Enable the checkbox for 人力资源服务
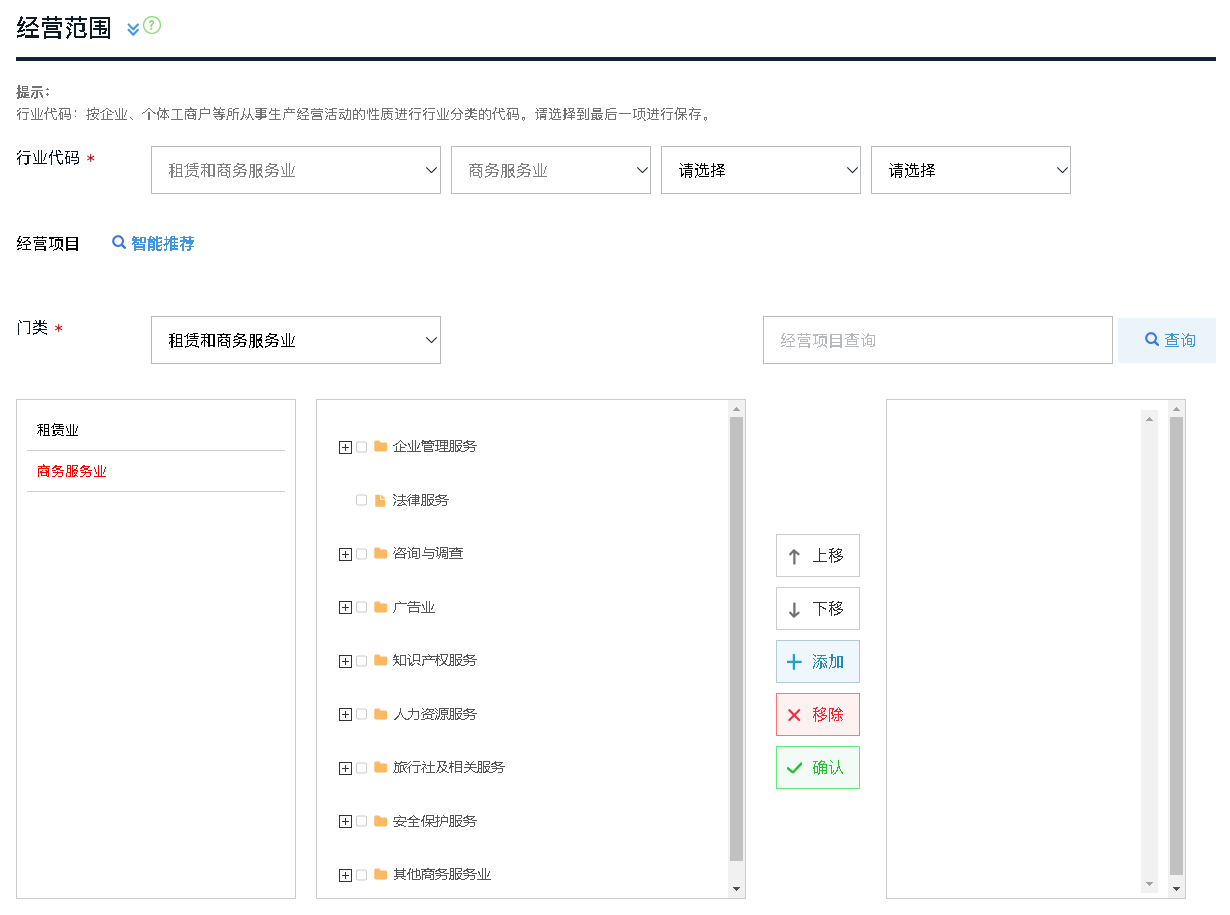This screenshot has width=1230, height=915. (360, 713)
